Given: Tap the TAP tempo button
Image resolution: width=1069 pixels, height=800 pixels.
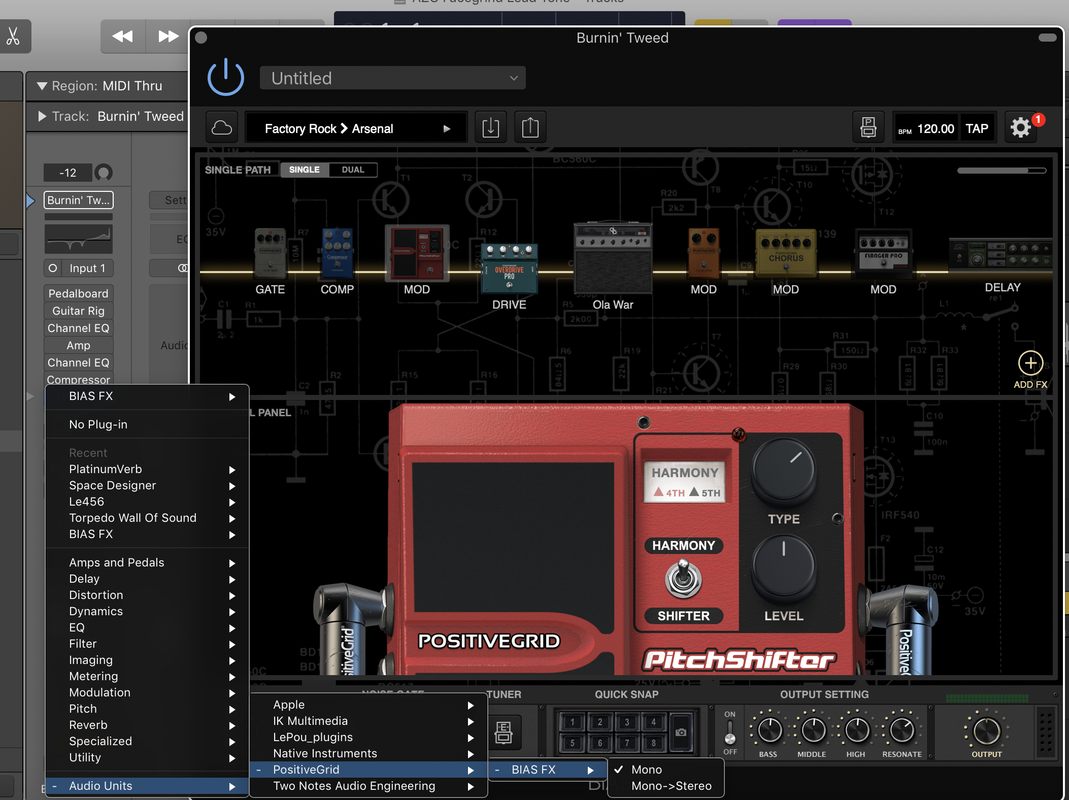Looking at the screenshot, I should [x=976, y=128].
